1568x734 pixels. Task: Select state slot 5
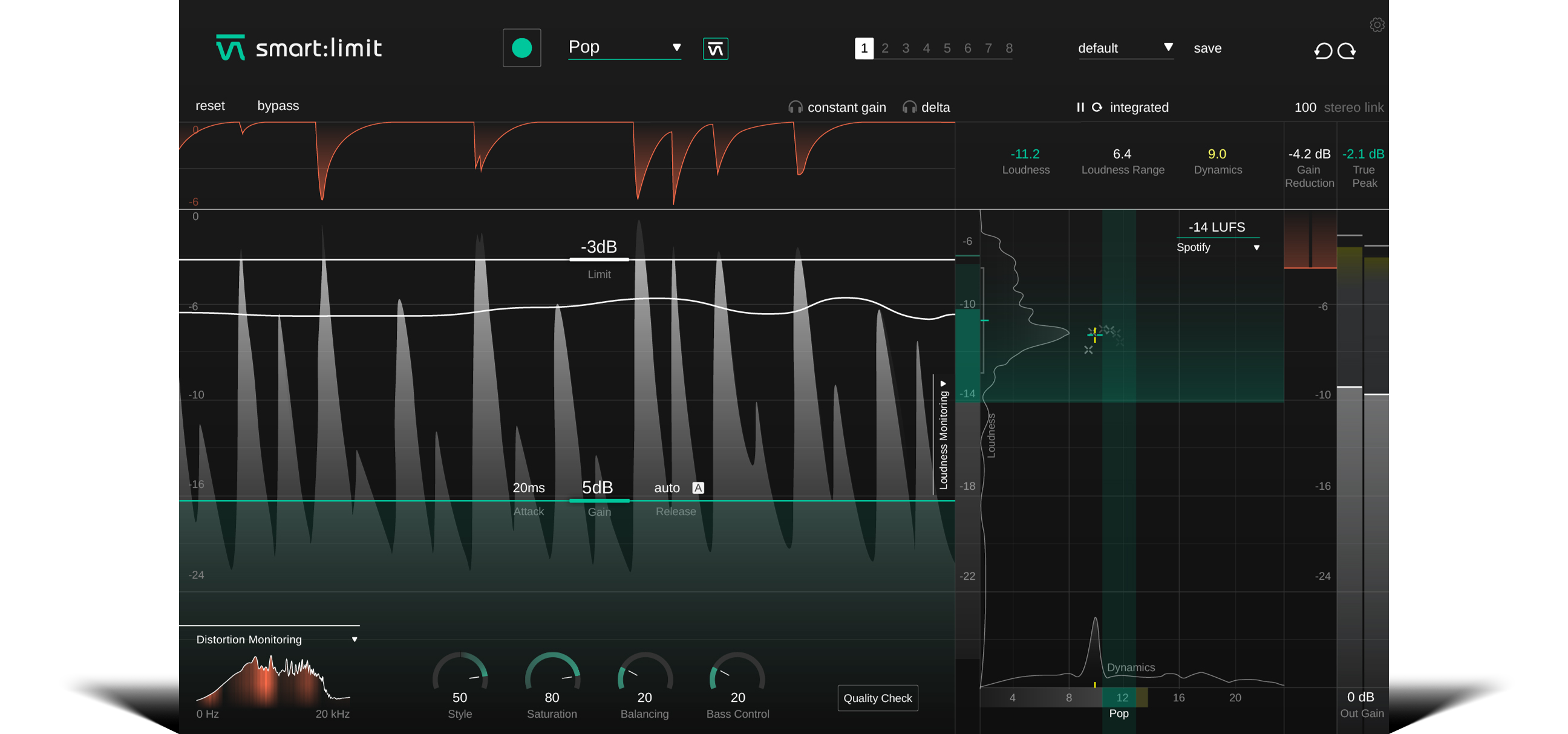click(x=947, y=48)
